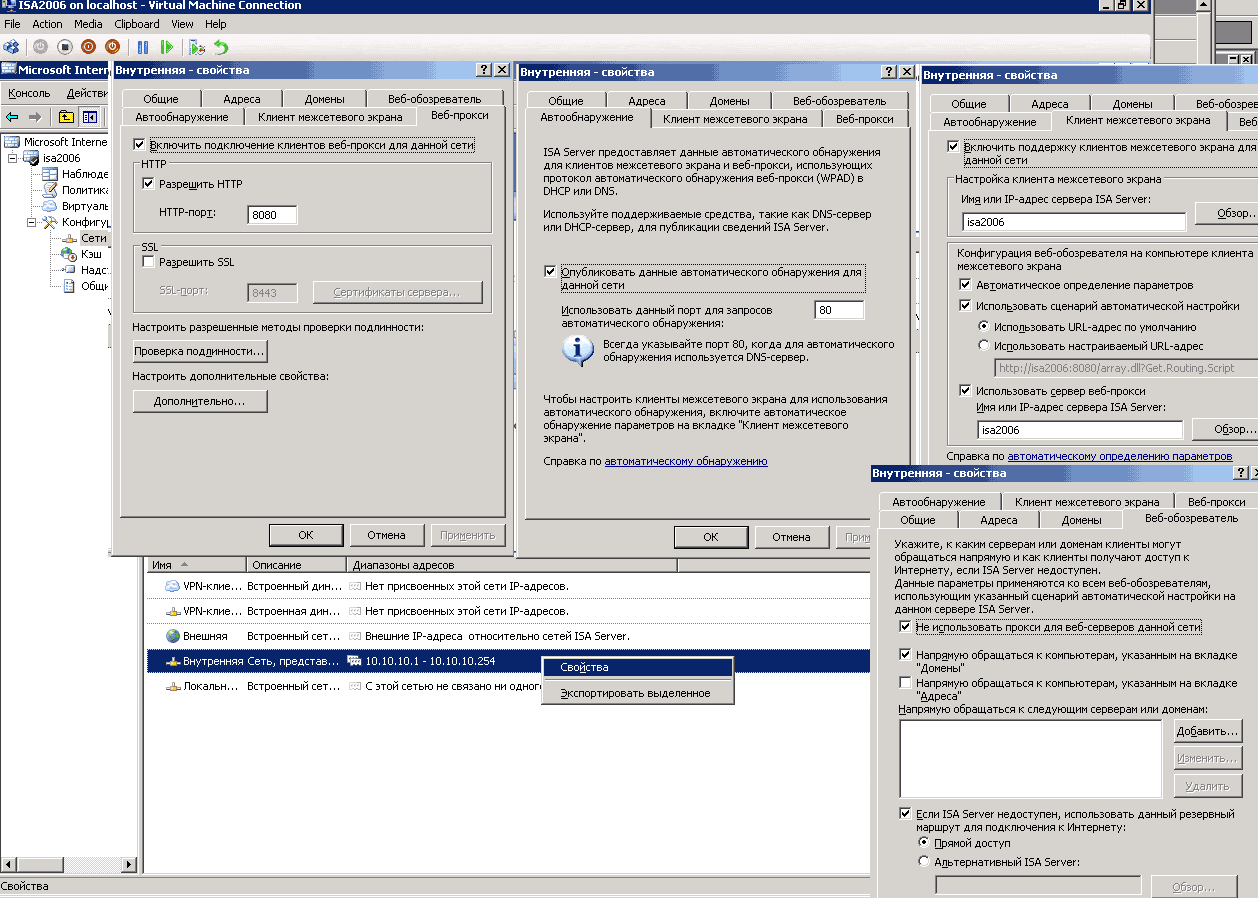This screenshot has height=898, width=1258.
Task: Collapse the Конфигурация tree node
Action: point(31,221)
